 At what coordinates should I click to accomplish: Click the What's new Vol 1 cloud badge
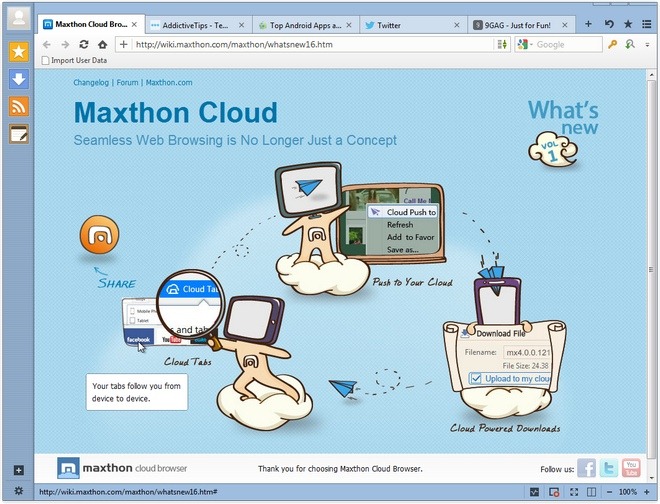[553, 149]
